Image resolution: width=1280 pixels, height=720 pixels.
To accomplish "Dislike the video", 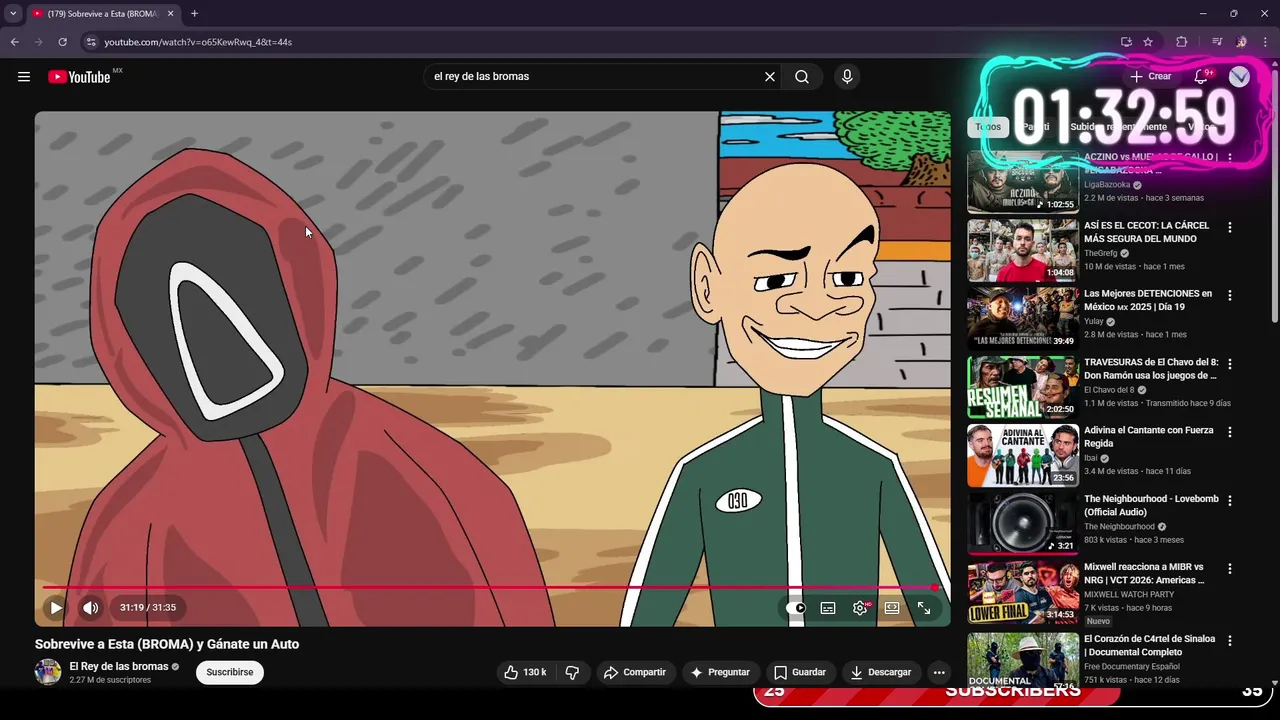I will click(x=572, y=672).
